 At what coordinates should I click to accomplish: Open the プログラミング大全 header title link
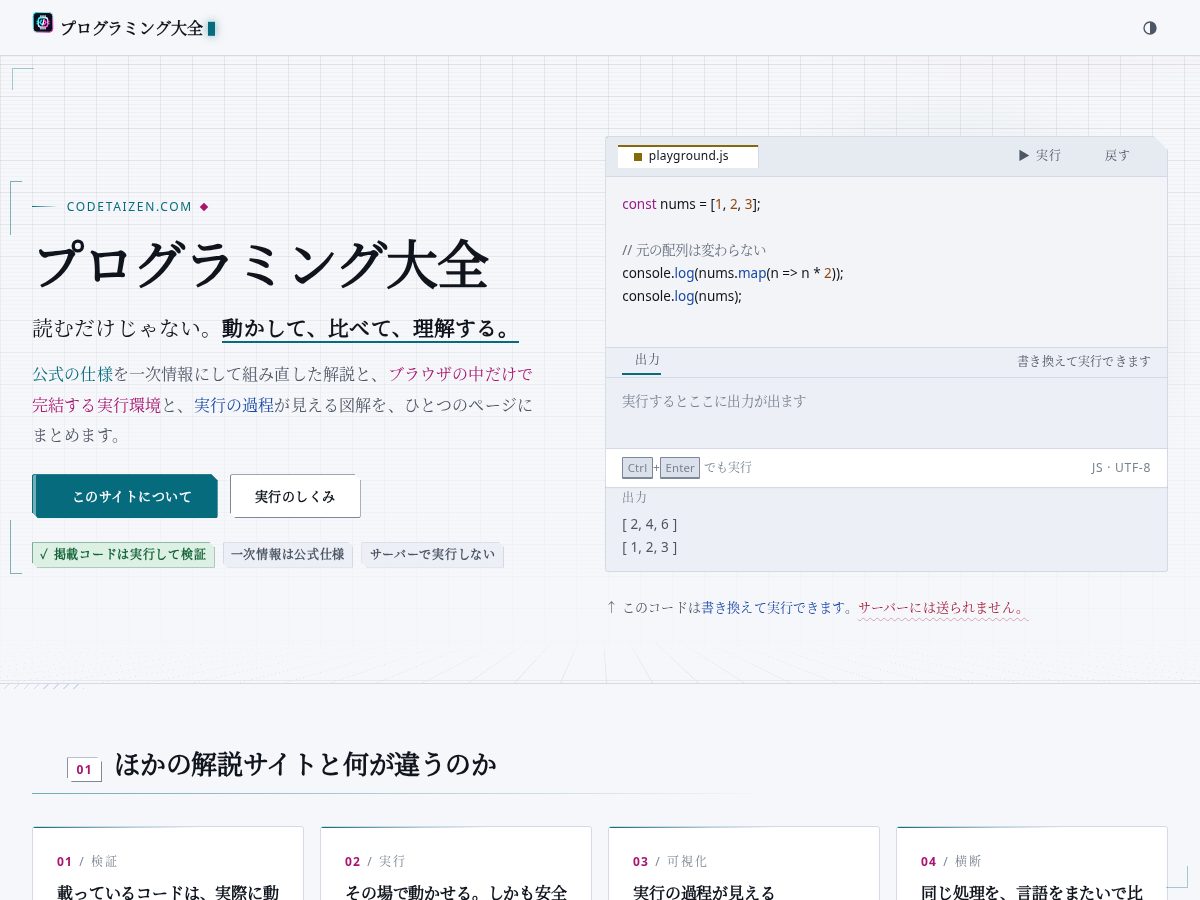tap(131, 28)
